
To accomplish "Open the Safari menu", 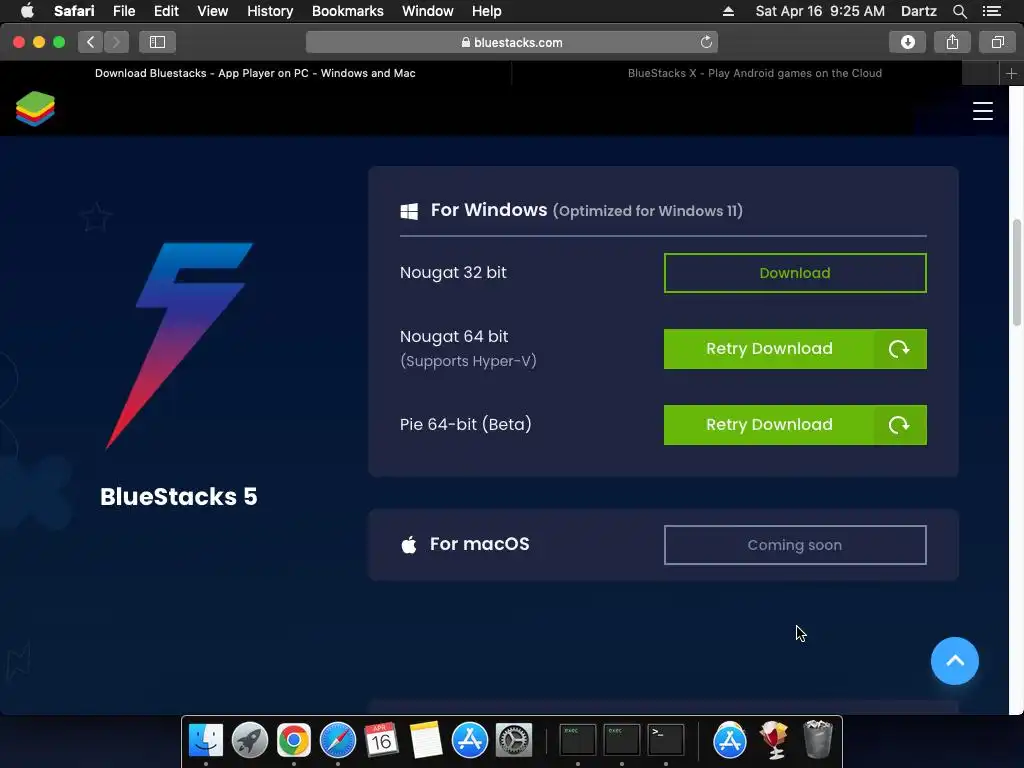I will (74, 11).
